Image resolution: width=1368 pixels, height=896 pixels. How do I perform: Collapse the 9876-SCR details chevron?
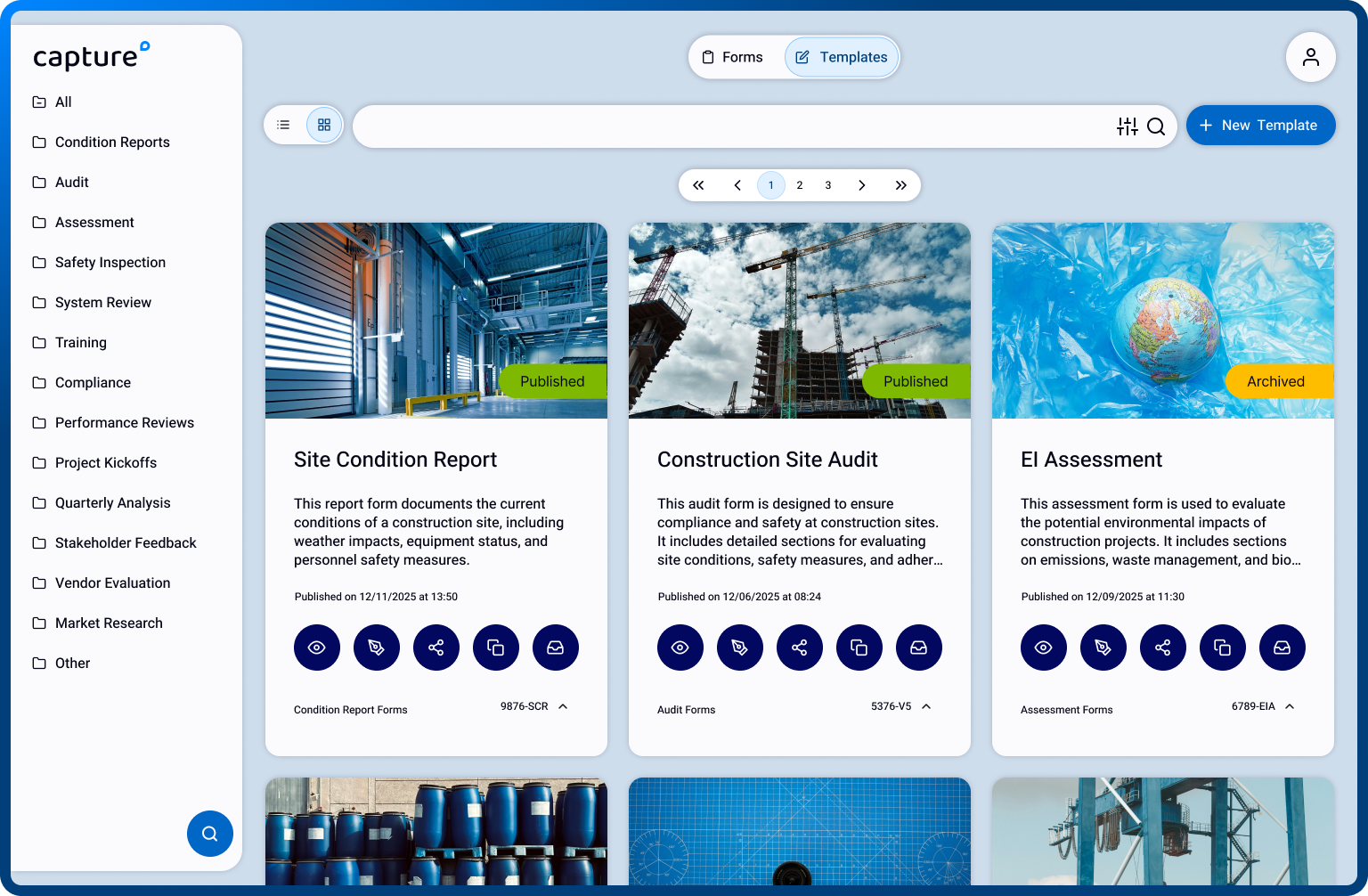[x=562, y=705]
